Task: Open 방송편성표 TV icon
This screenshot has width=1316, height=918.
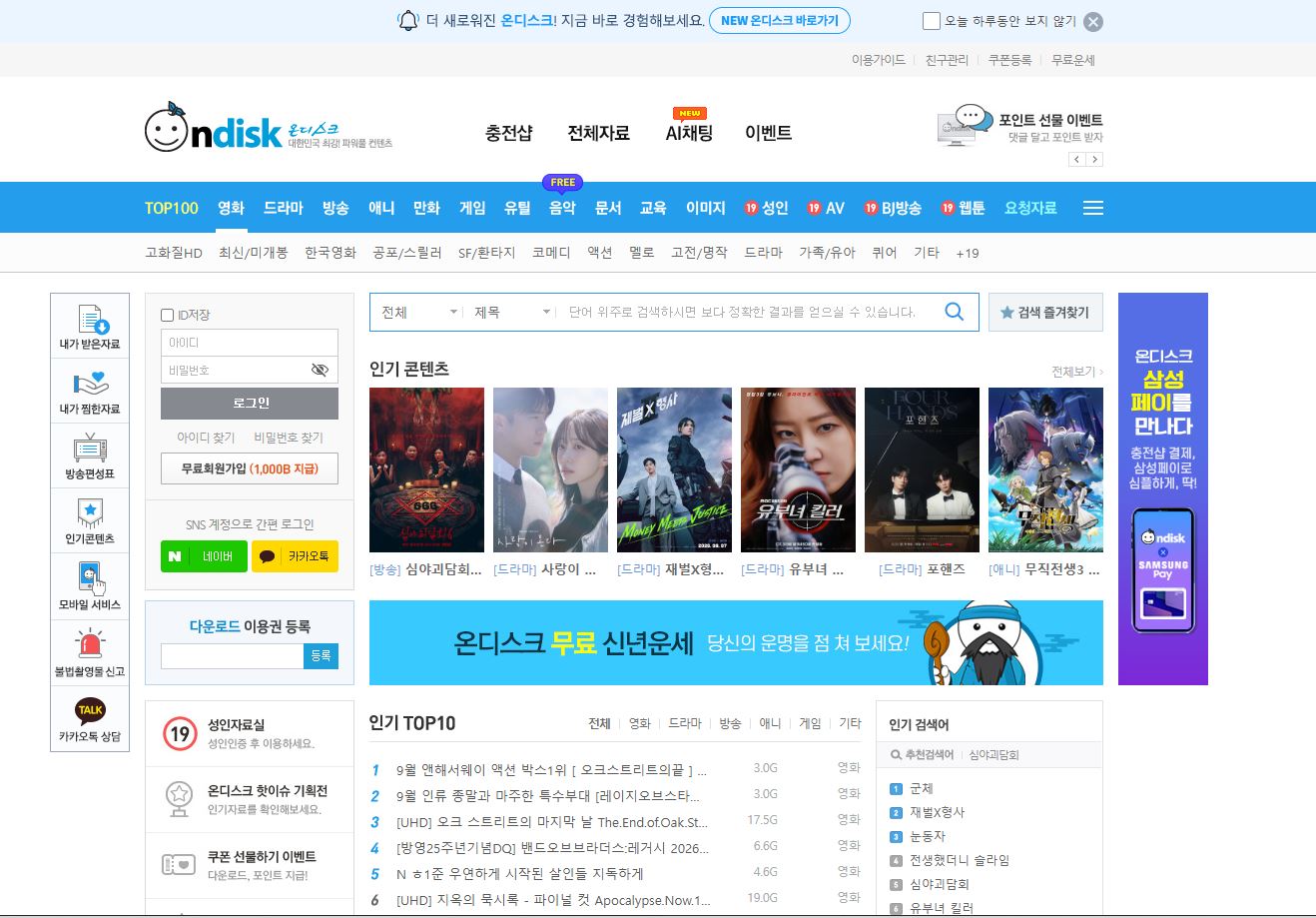Action: (90, 449)
